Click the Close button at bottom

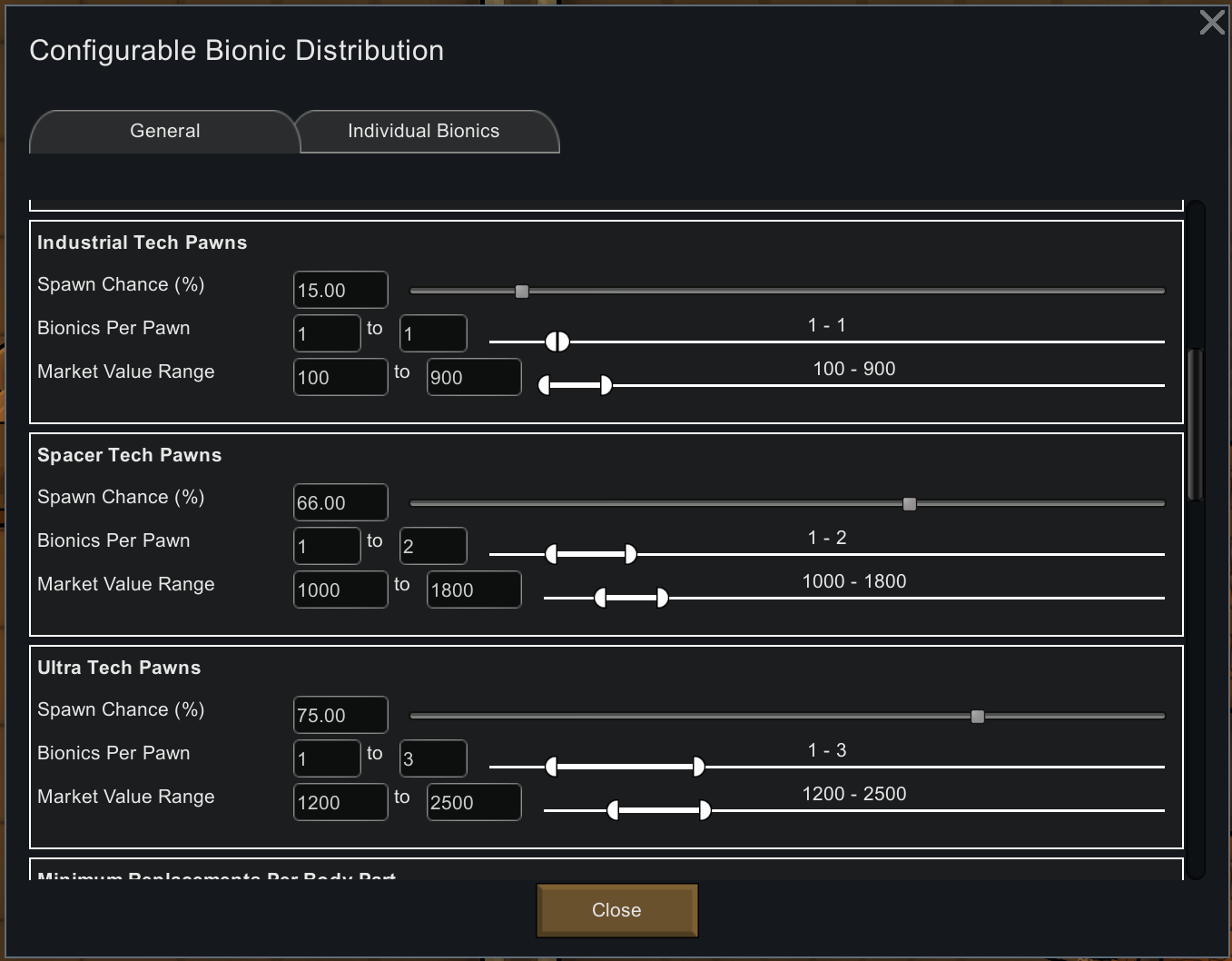pyautogui.click(x=617, y=910)
